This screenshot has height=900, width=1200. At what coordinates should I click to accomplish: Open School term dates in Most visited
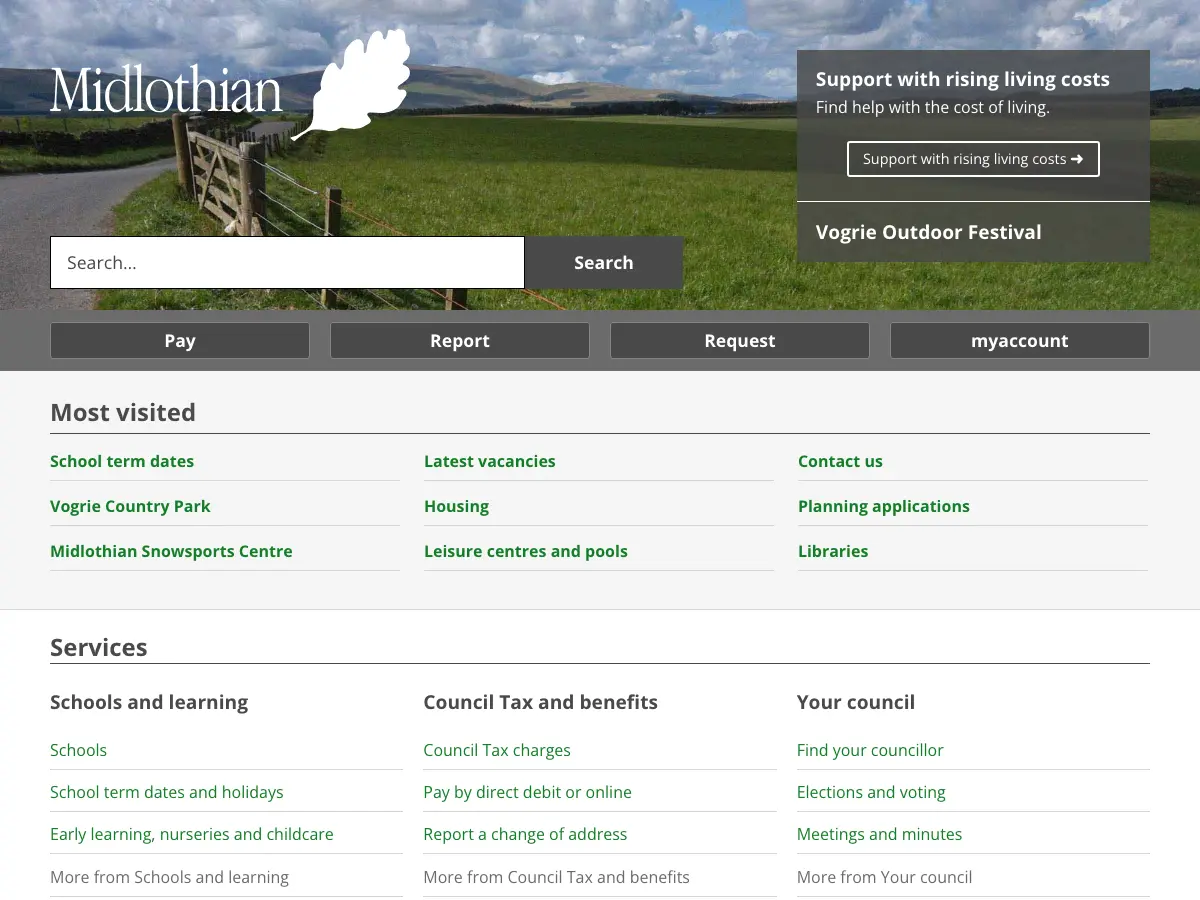coord(122,461)
